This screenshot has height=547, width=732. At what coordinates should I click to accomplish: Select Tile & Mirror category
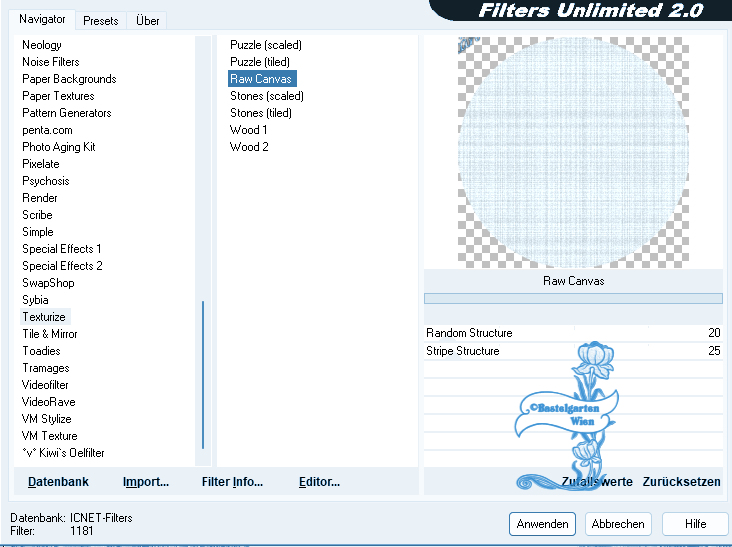click(x=49, y=334)
